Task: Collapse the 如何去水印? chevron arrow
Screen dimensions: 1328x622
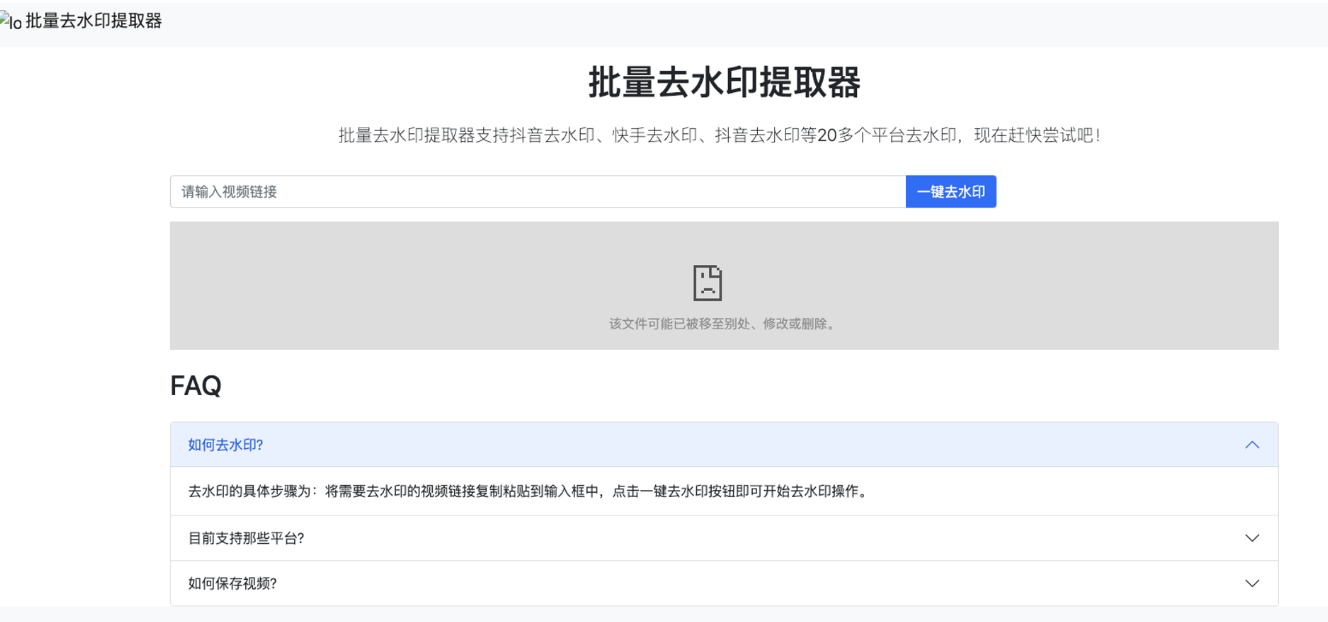Action: (1251, 445)
